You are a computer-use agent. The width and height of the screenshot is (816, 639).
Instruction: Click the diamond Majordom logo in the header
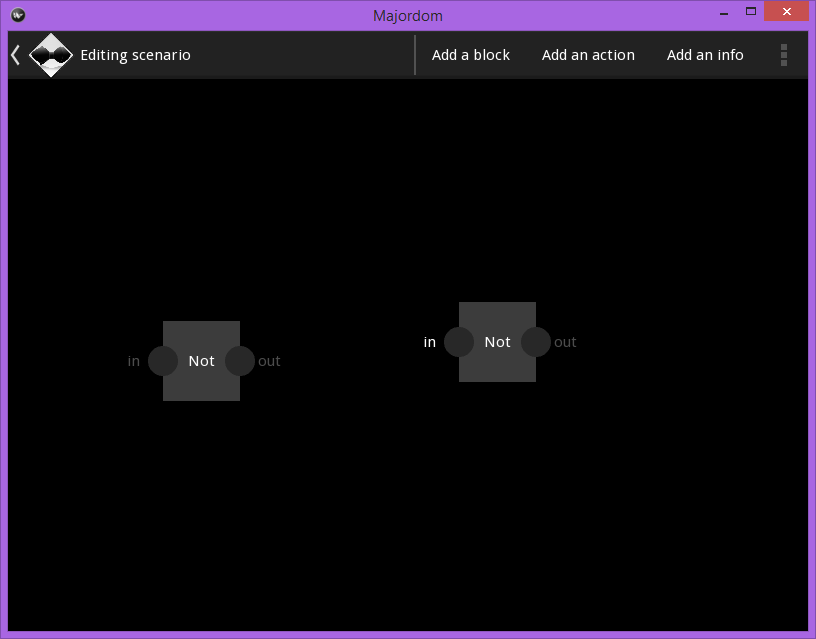[51, 55]
